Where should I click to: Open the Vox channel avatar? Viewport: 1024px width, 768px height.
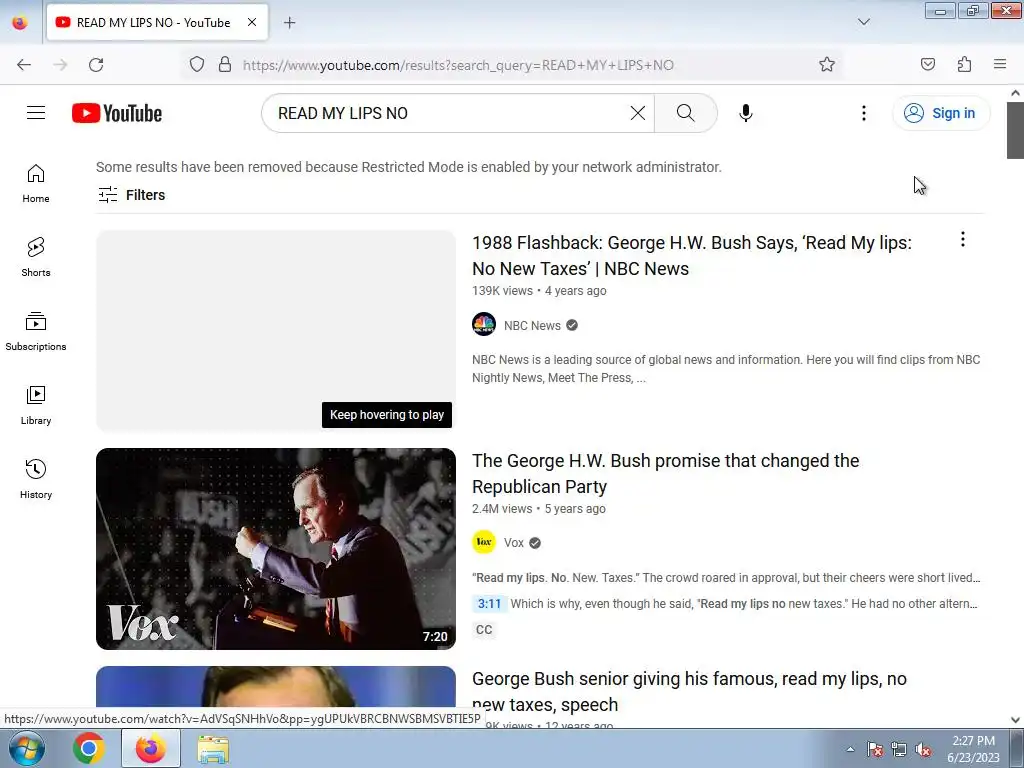[484, 542]
